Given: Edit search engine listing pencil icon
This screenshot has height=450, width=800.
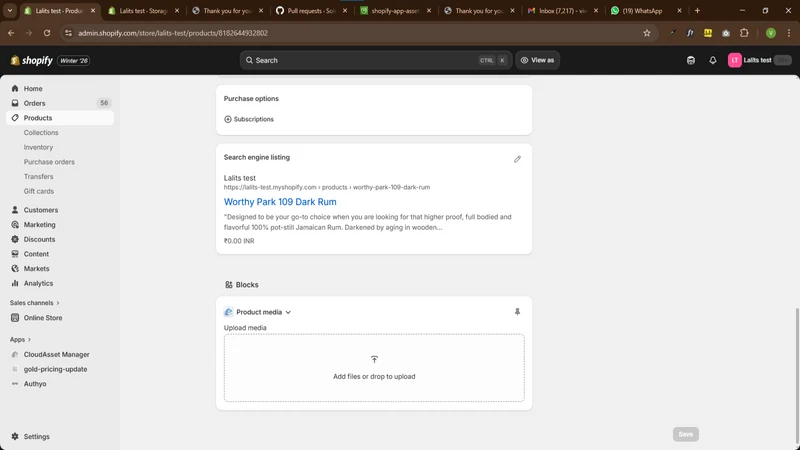Looking at the screenshot, I should point(517,159).
